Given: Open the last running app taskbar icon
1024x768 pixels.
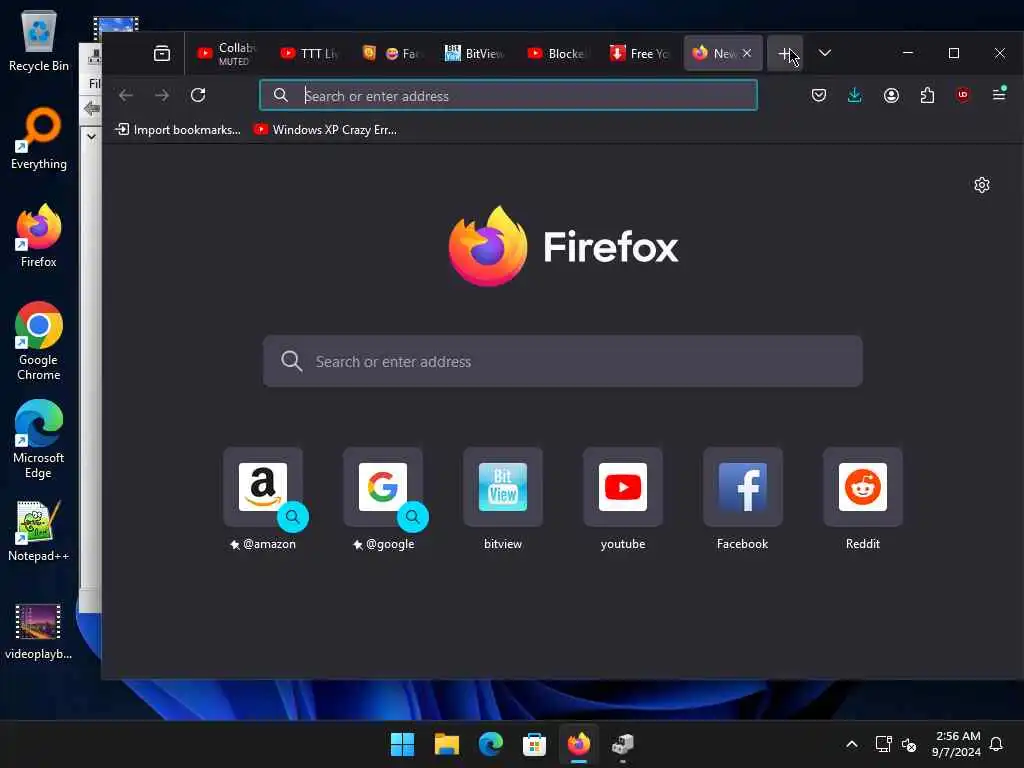Looking at the screenshot, I should 622,744.
